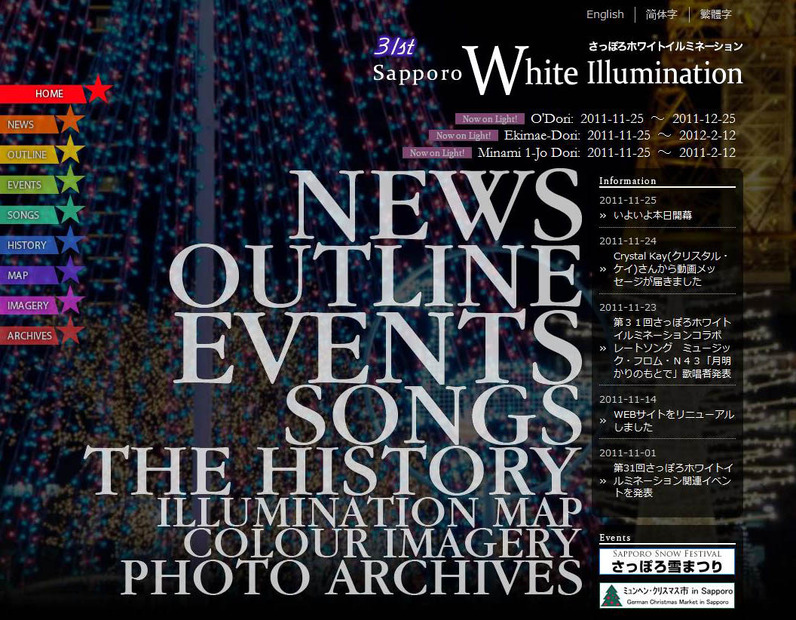This screenshot has height=620, width=796.
Task: Open ARCHIVES from the sidebar menu
Action: [29, 336]
